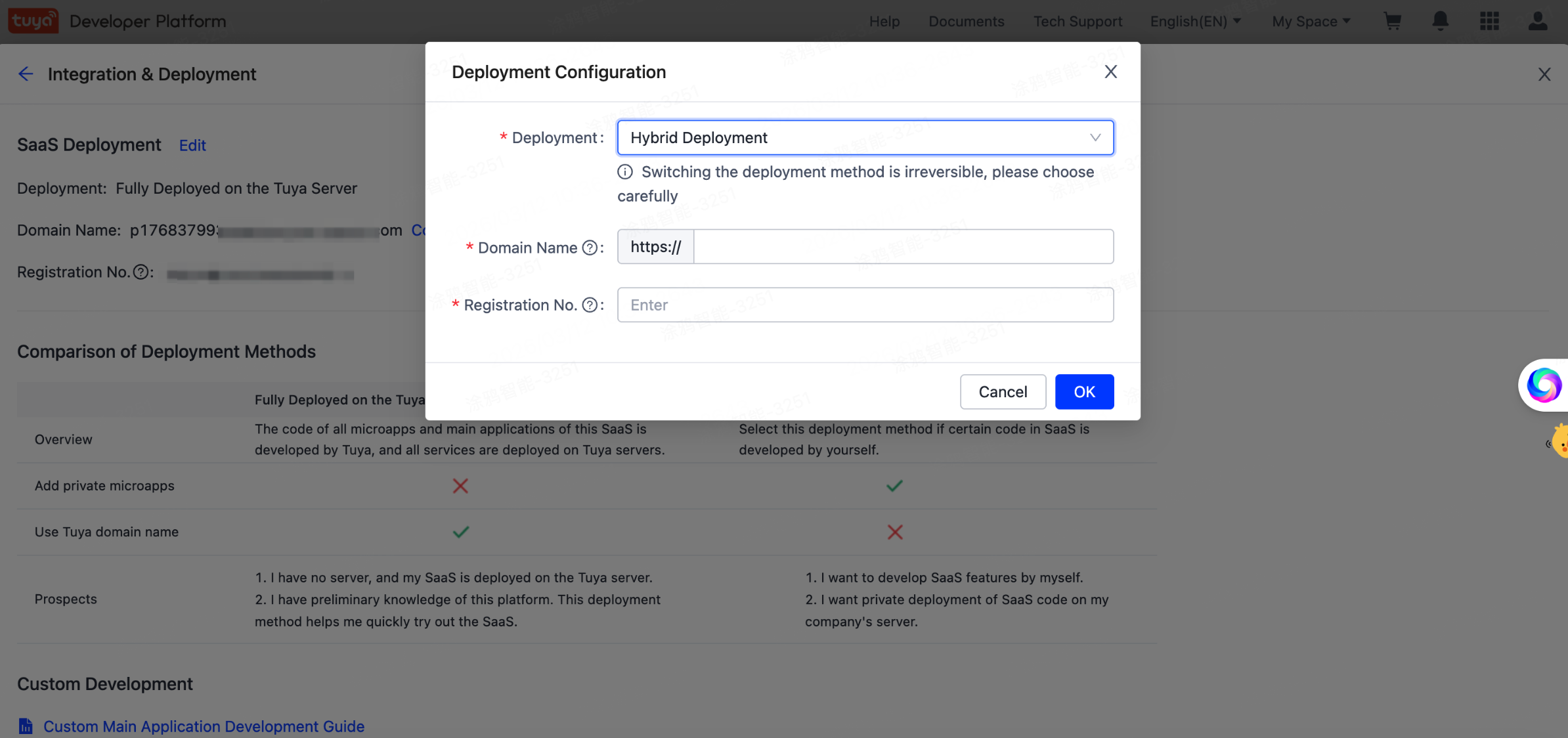Open the apps grid icon
The height and width of the screenshot is (738, 1568).
1489,22
